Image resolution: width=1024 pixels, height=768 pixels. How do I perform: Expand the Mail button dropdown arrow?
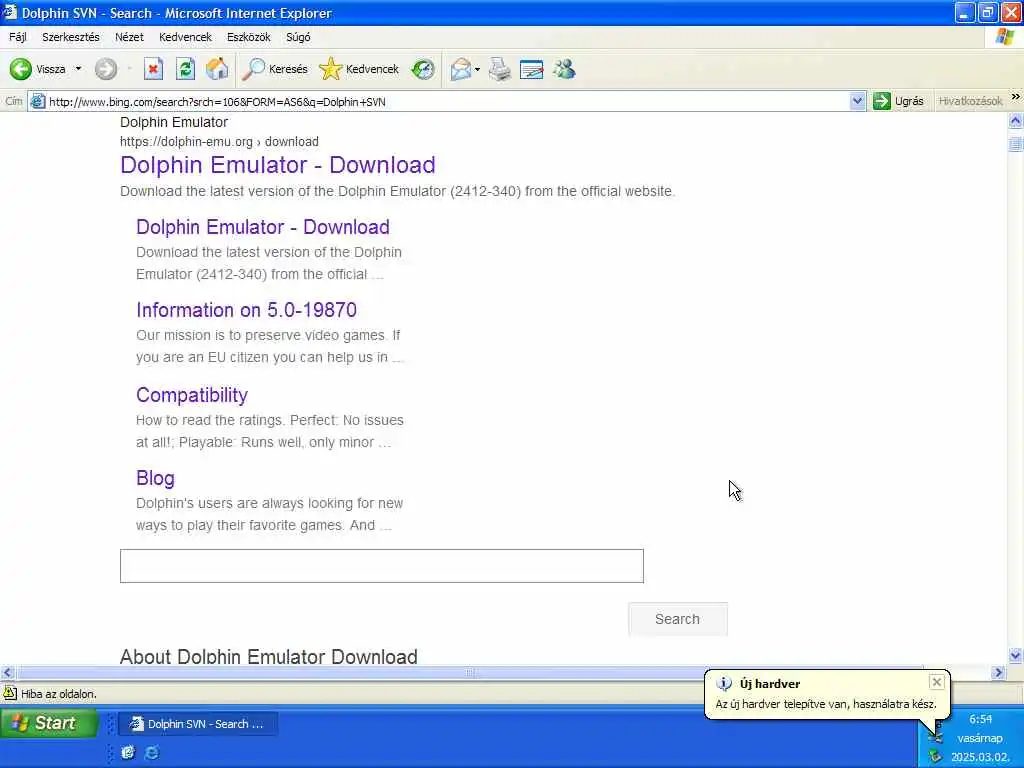tap(477, 69)
